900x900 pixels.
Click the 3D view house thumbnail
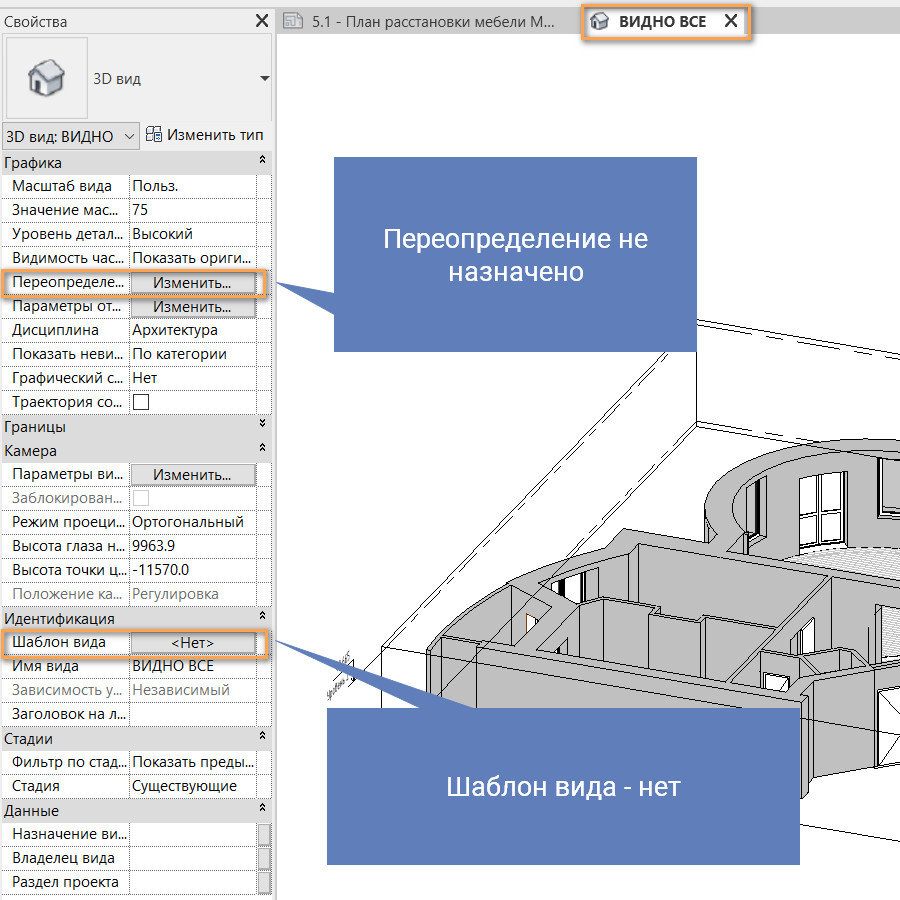46,78
